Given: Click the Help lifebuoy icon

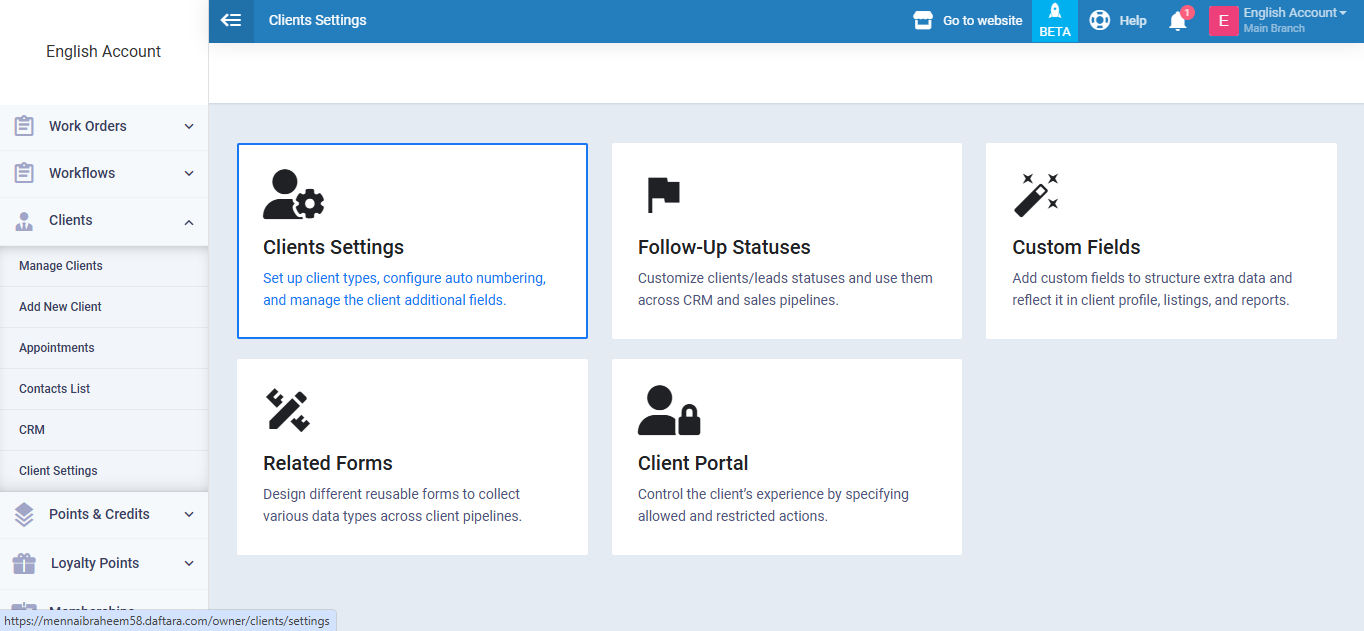Looking at the screenshot, I should tap(1100, 20).
